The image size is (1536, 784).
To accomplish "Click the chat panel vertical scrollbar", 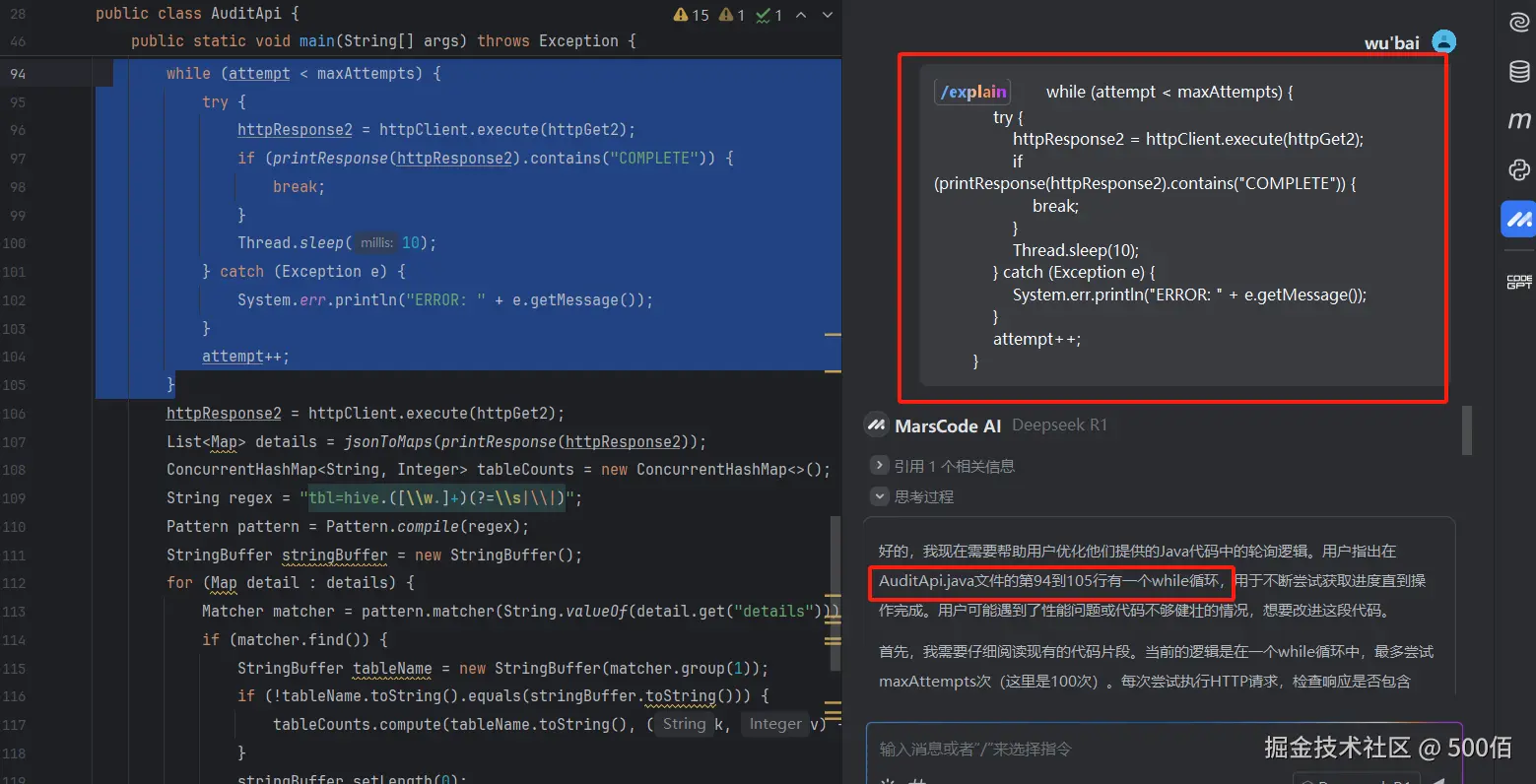I will (1467, 429).
